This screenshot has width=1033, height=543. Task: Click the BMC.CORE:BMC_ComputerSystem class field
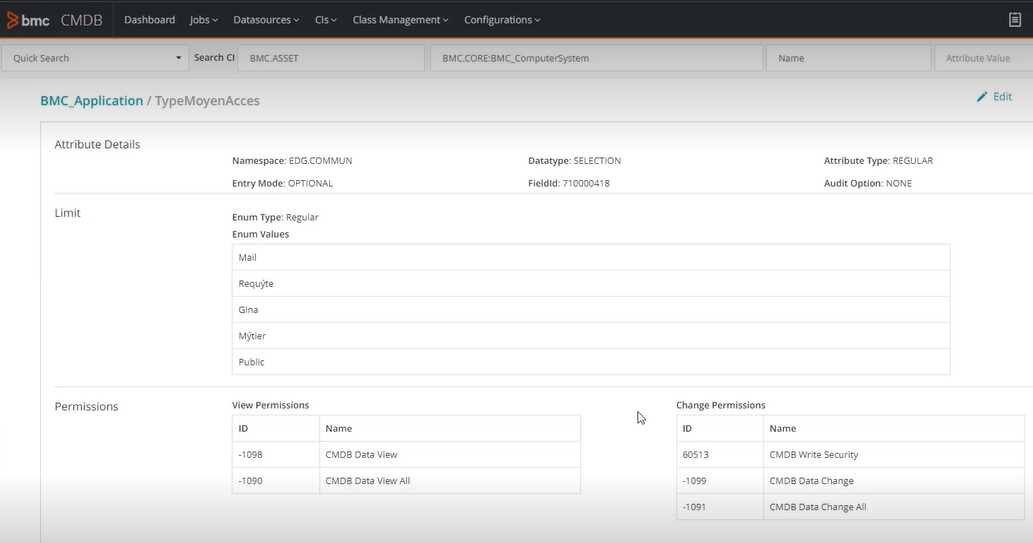click(596, 58)
